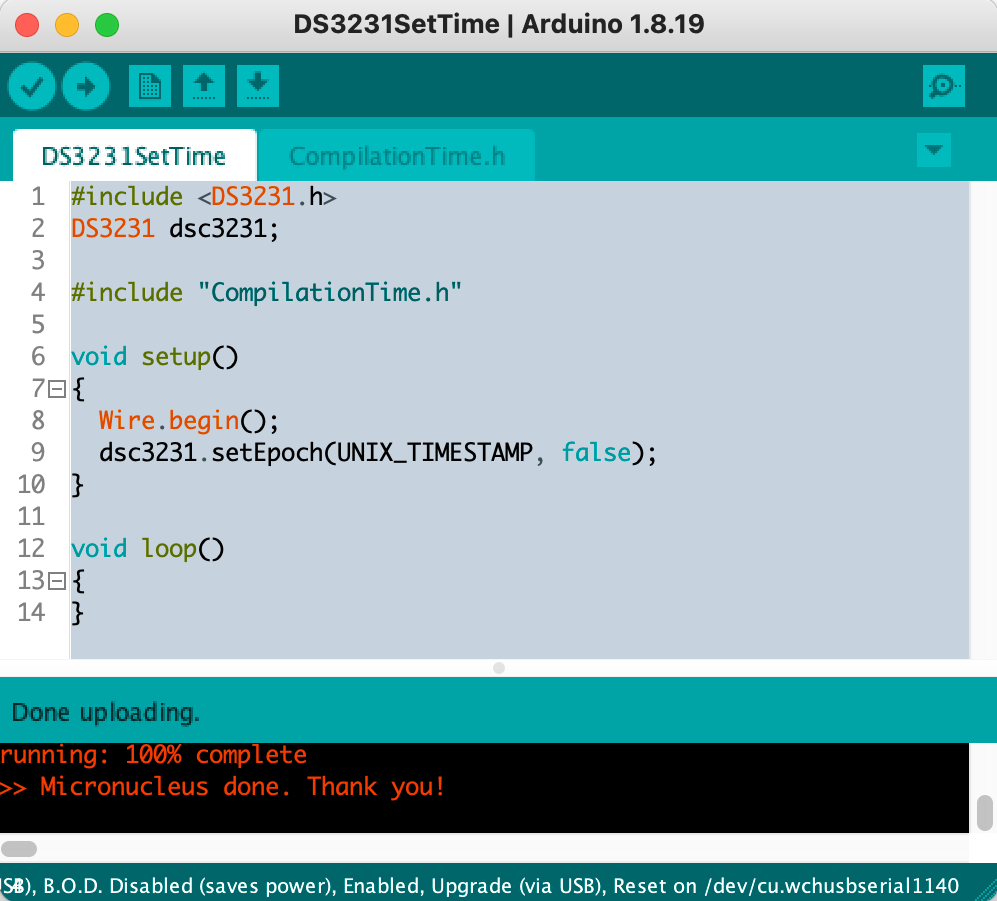The height and width of the screenshot is (901, 997).
Task: Click line number 11 in the gutter
Action: pyautogui.click(x=31, y=516)
